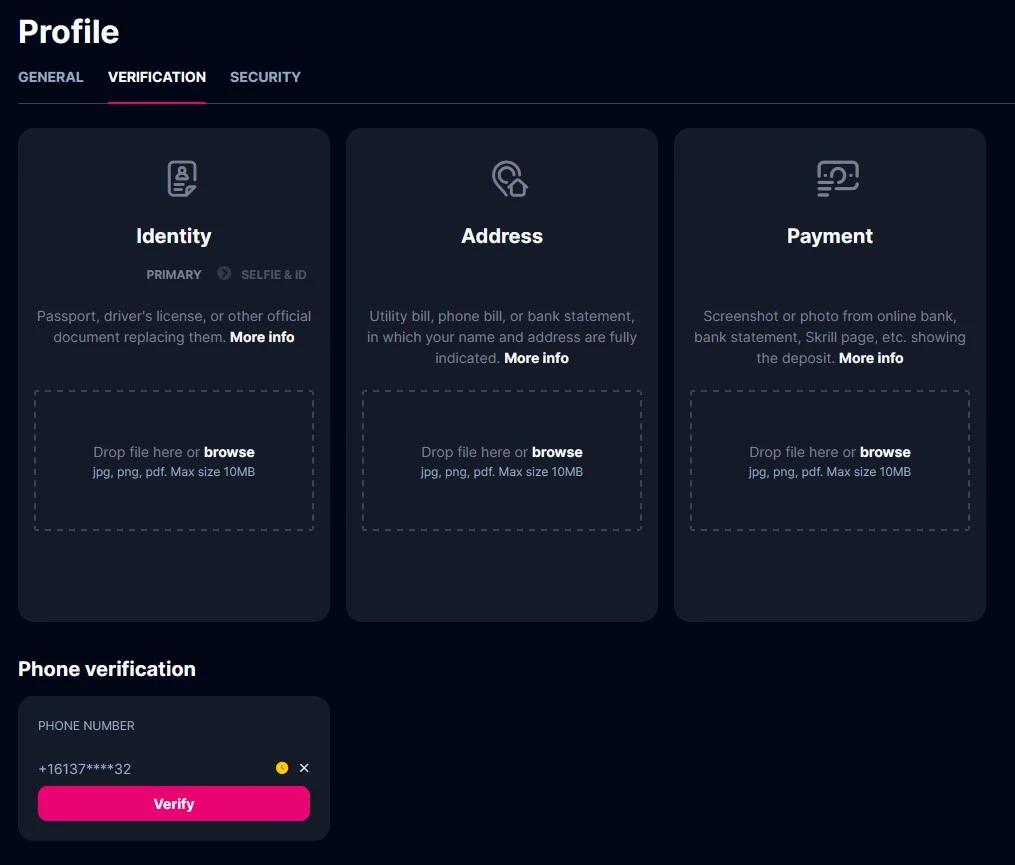Viewport: 1015px width, 865px height.
Task: Select the Primary identity step
Action: 173,275
